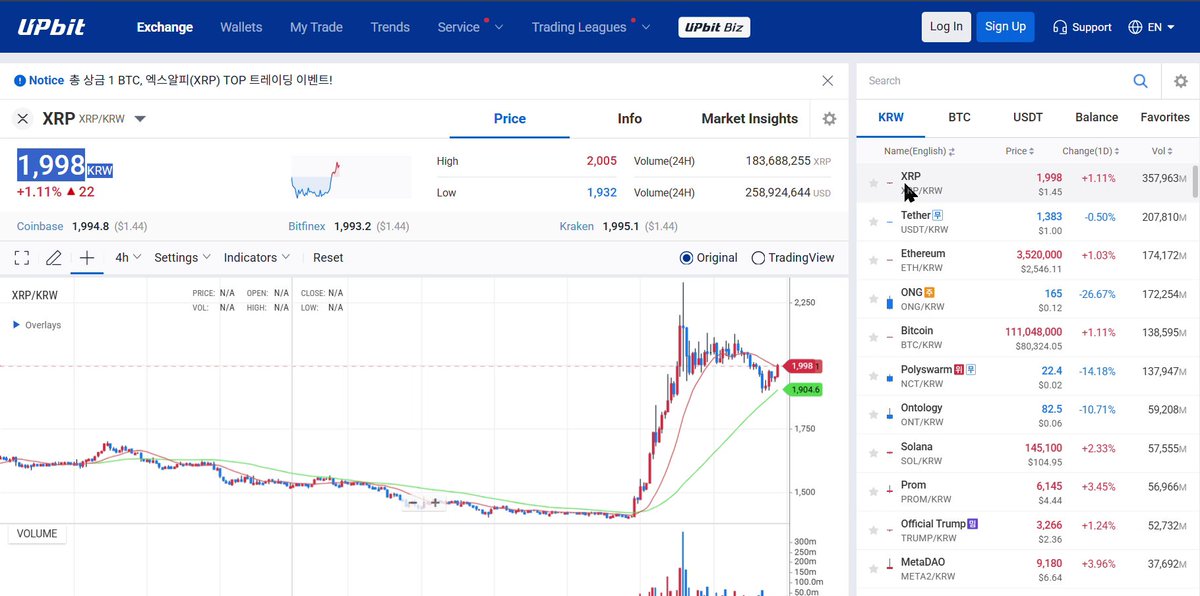The image size is (1200, 596).
Task: Select the pencil drawing tool
Action: click(x=54, y=258)
